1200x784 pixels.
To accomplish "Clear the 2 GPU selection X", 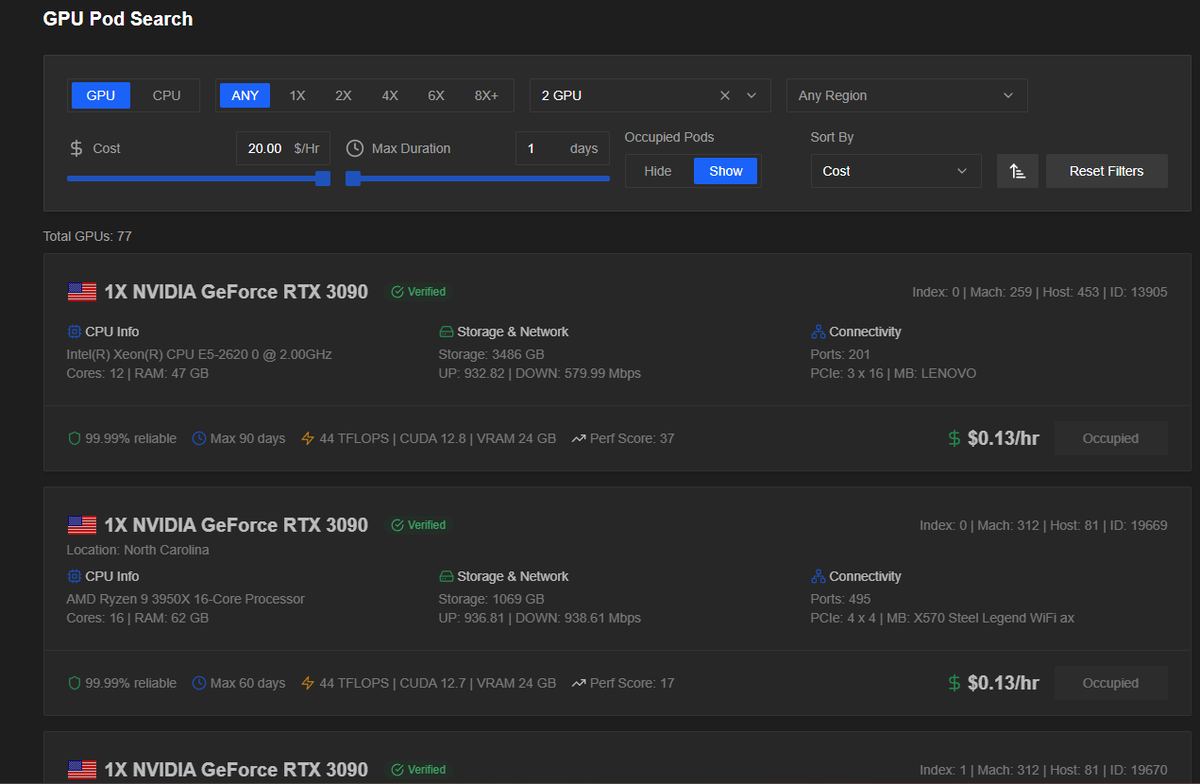I will pyautogui.click(x=725, y=95).
